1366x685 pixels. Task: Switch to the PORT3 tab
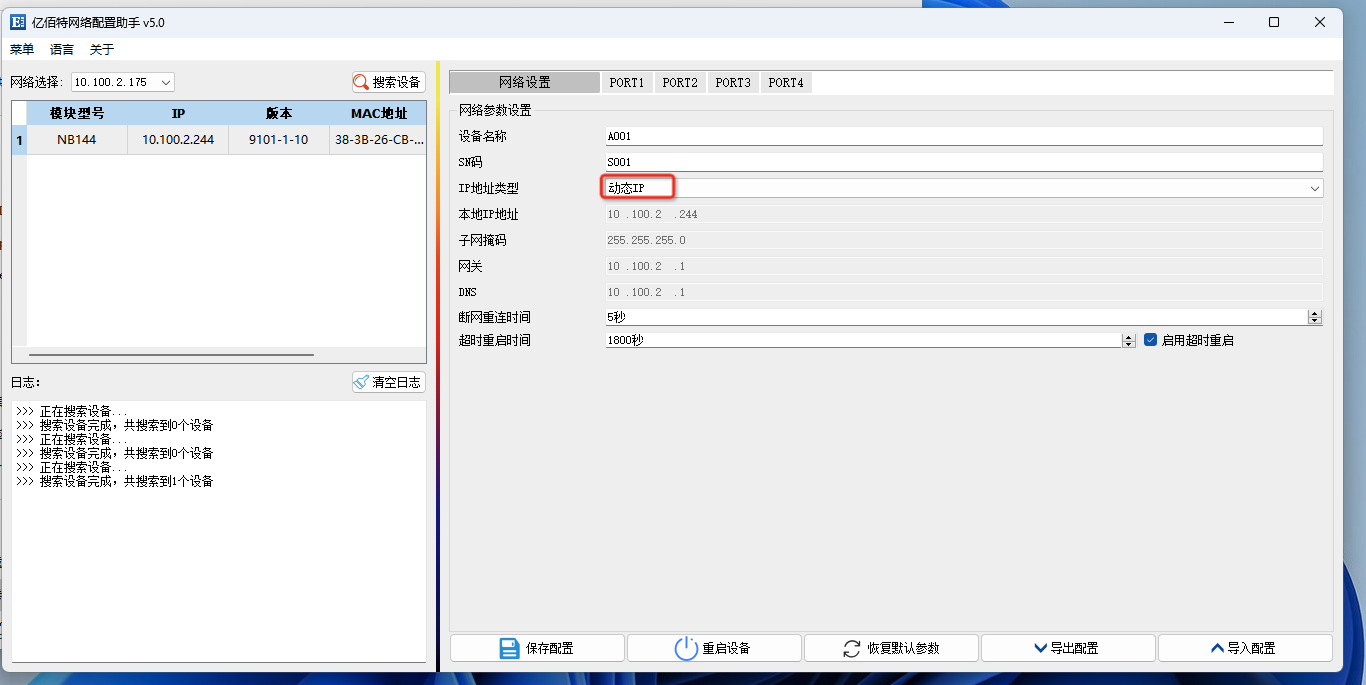click(x=733, y=82)
